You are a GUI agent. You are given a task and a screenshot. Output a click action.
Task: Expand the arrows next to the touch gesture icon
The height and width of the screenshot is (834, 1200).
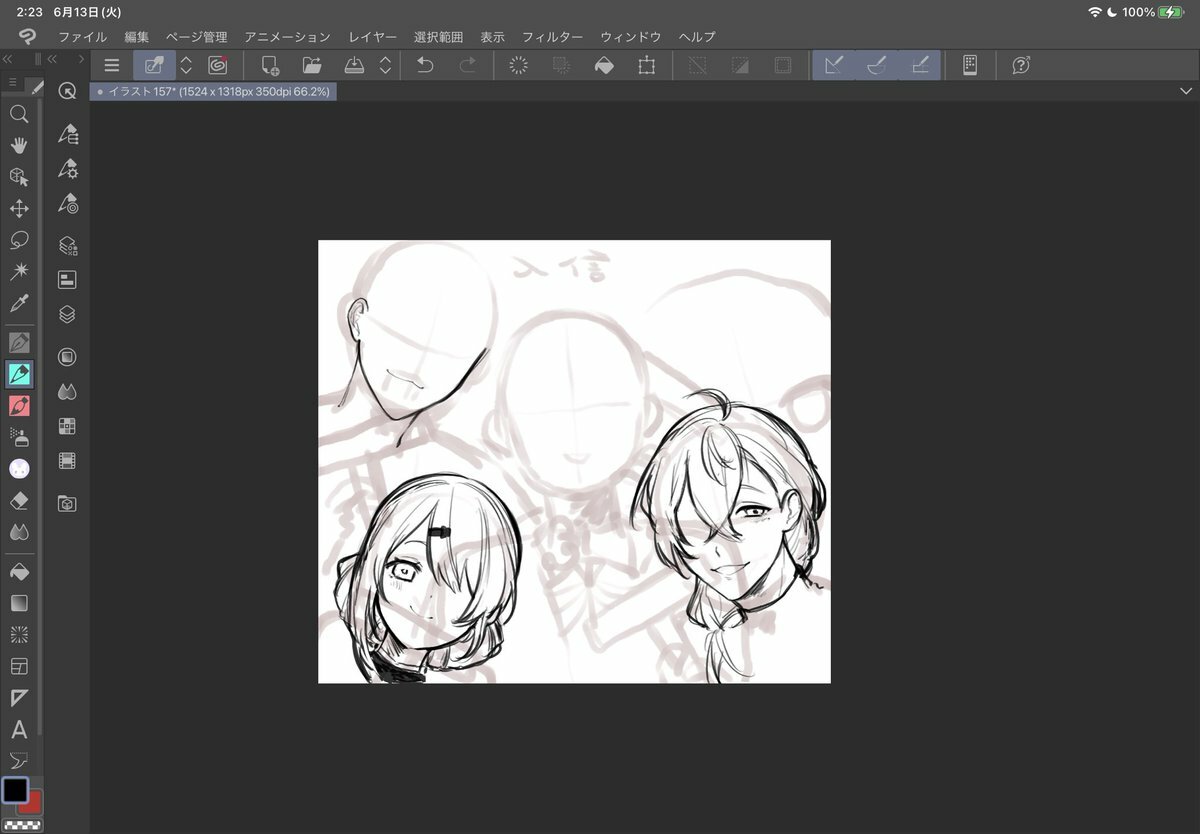click(x=185, y=66)
